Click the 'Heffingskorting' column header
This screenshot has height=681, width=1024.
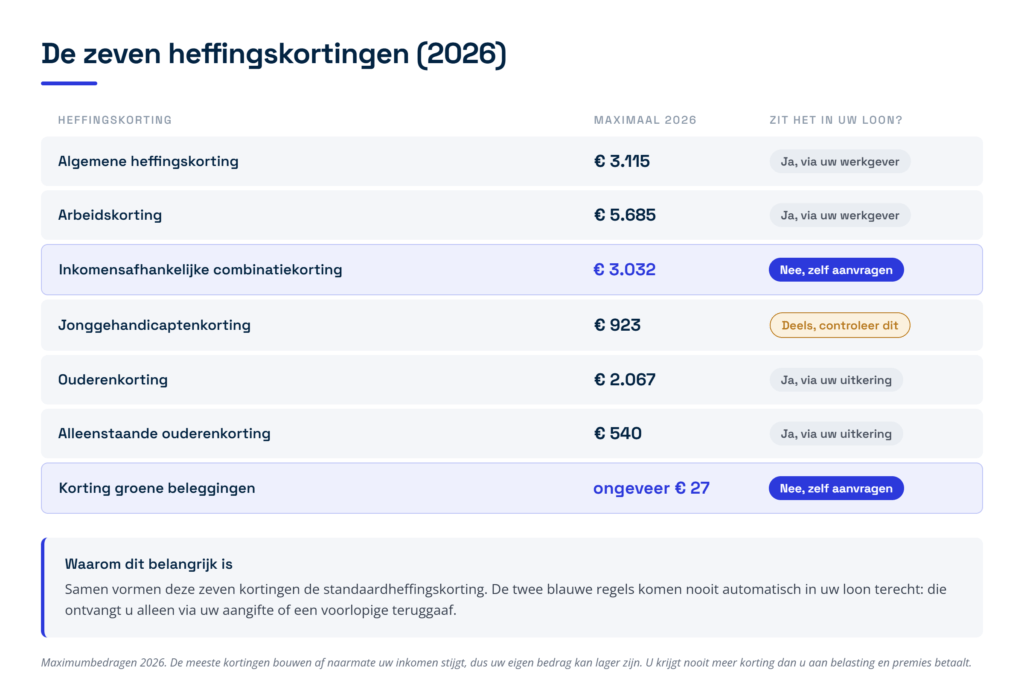[x=115, y=120]
